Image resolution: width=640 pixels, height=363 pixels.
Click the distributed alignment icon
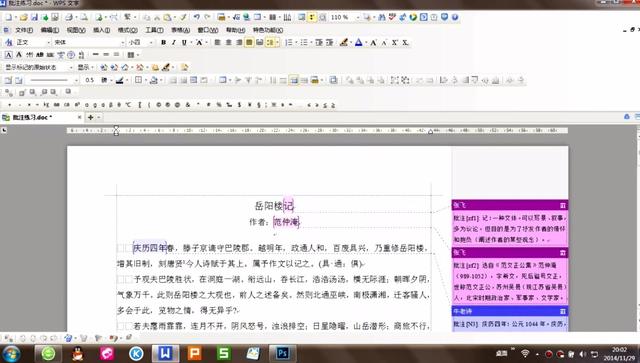point(260,42)
